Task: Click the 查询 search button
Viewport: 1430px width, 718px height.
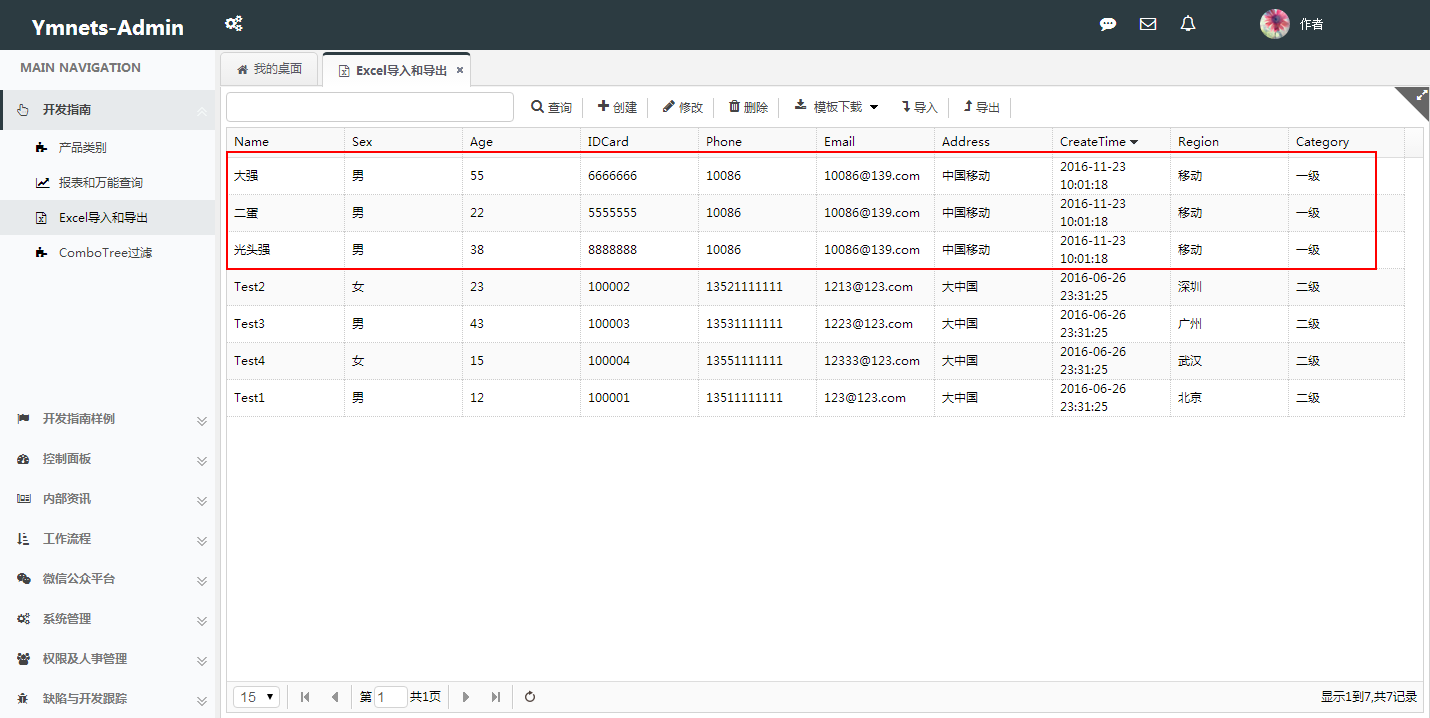Action: [551, 107]
